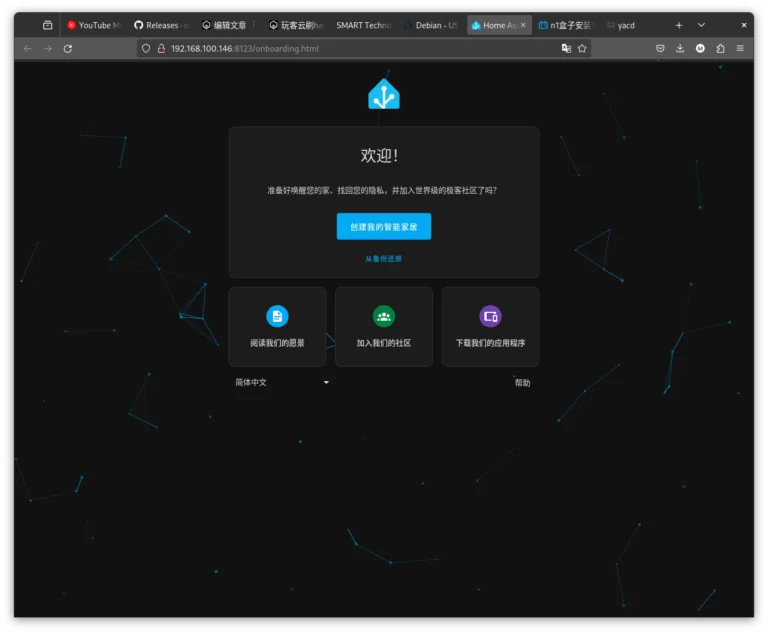The image size is (768, 633).
Task: Switch to the SMART Techno tab
Action: pyautogui.click(x=363, y=25)
